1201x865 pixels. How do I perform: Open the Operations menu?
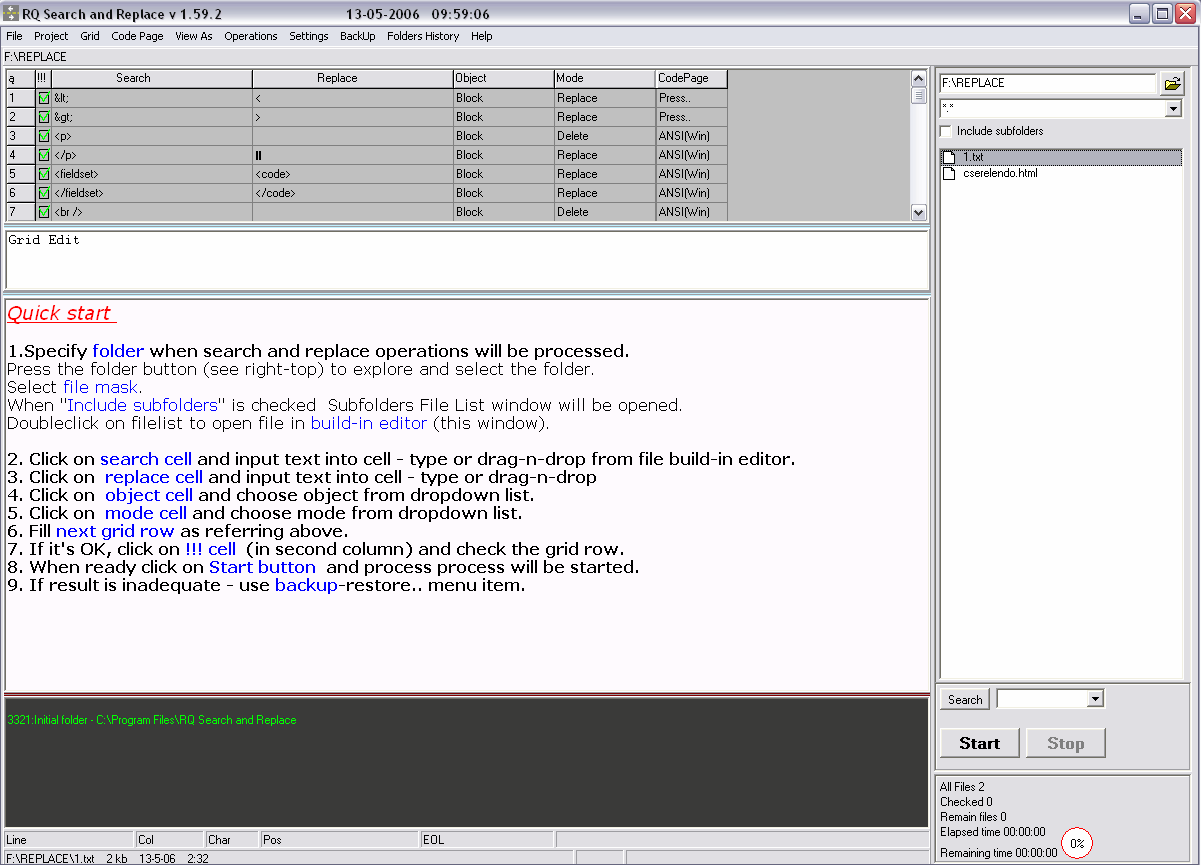250,36
